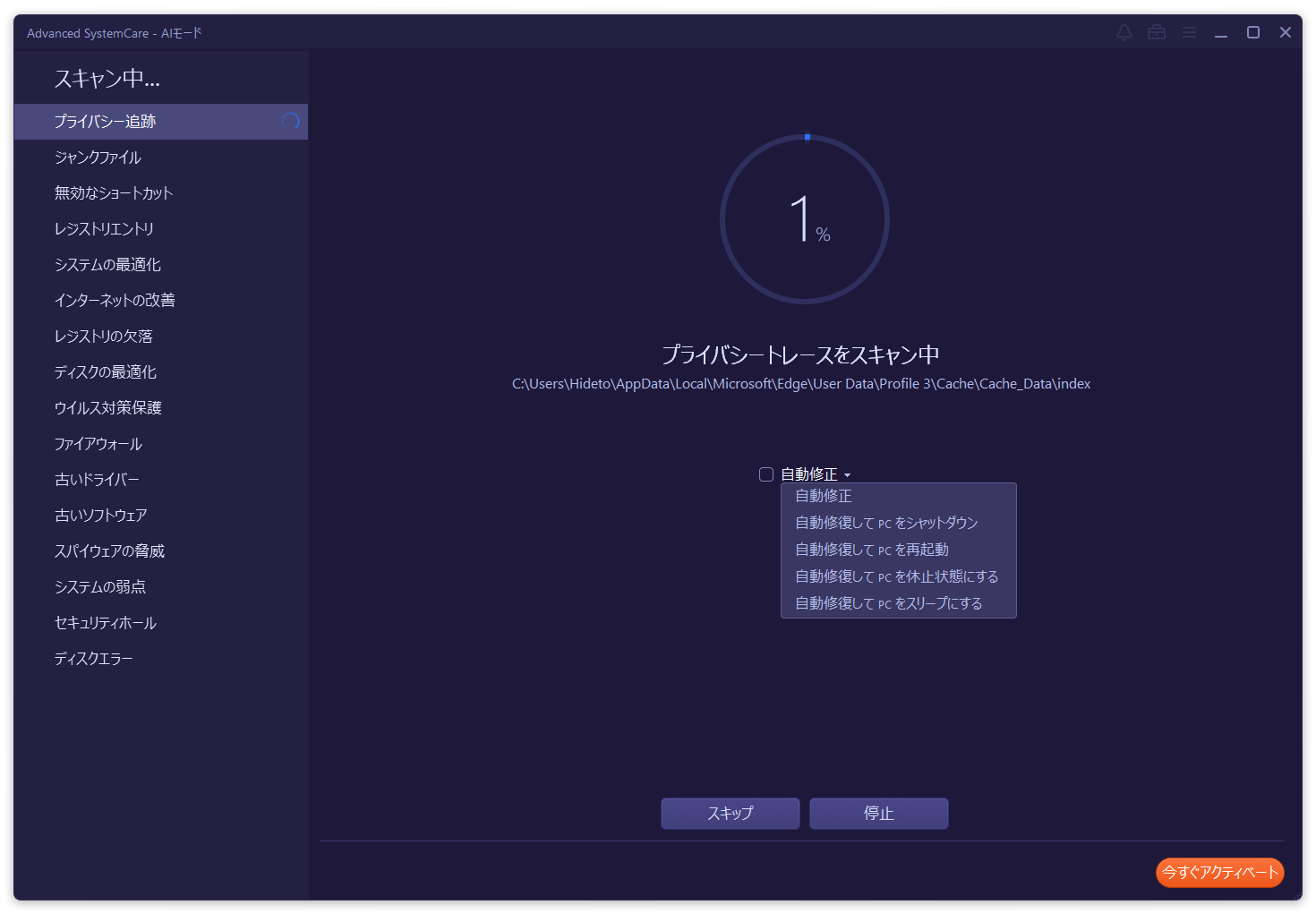
Task: Choose 自動修復して PC をシャットダウン option
Action: [886, 522]
